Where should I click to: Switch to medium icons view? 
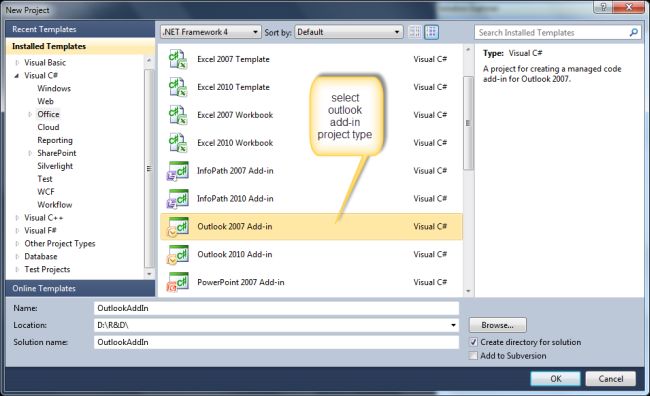pyautogui.click(x=432, y=32)
